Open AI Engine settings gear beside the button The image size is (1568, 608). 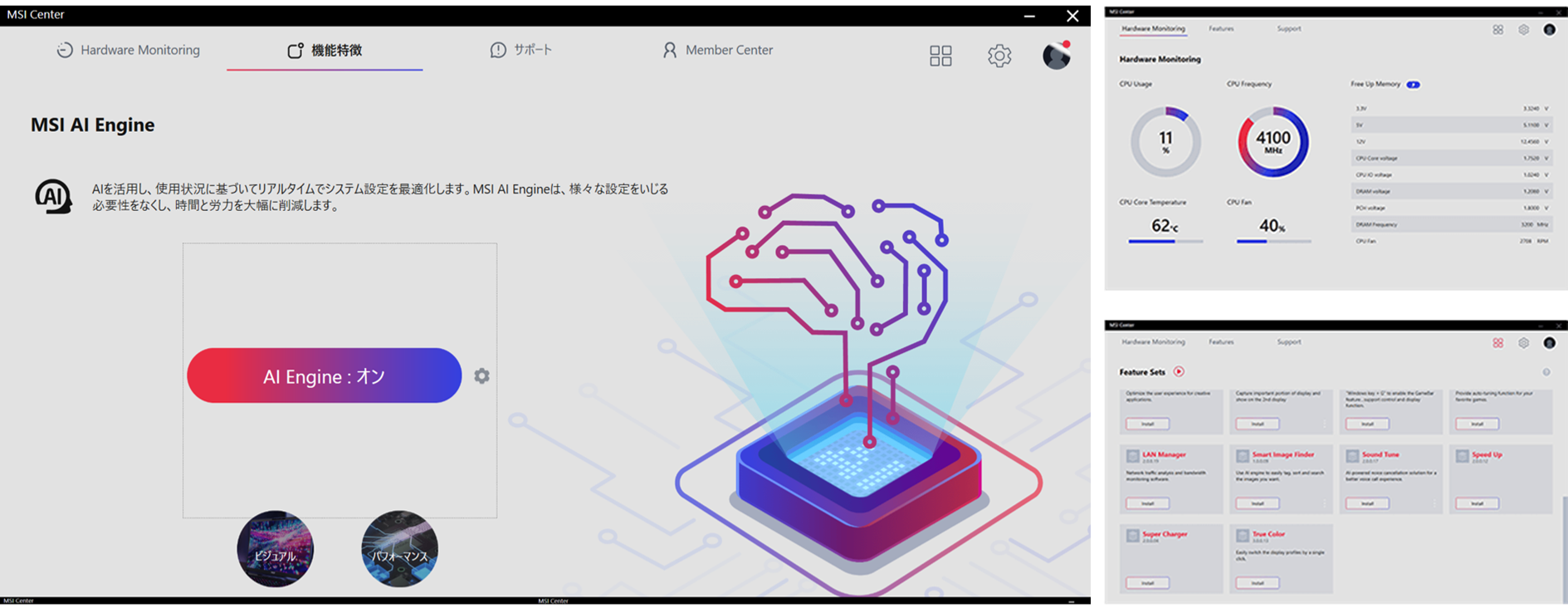tap(481, 376)
